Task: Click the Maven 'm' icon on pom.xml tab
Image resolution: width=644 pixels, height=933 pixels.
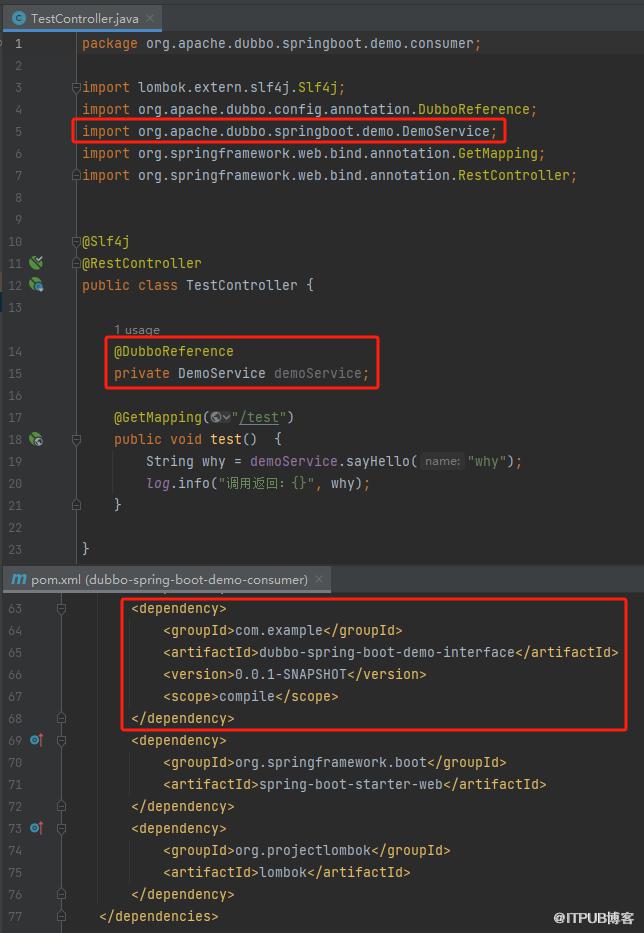Action: coord(18,579)
